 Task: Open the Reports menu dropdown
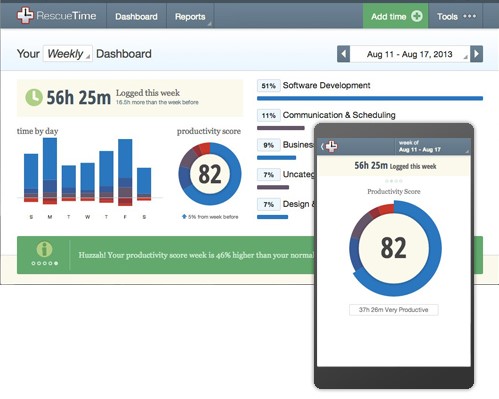(190, 16)
